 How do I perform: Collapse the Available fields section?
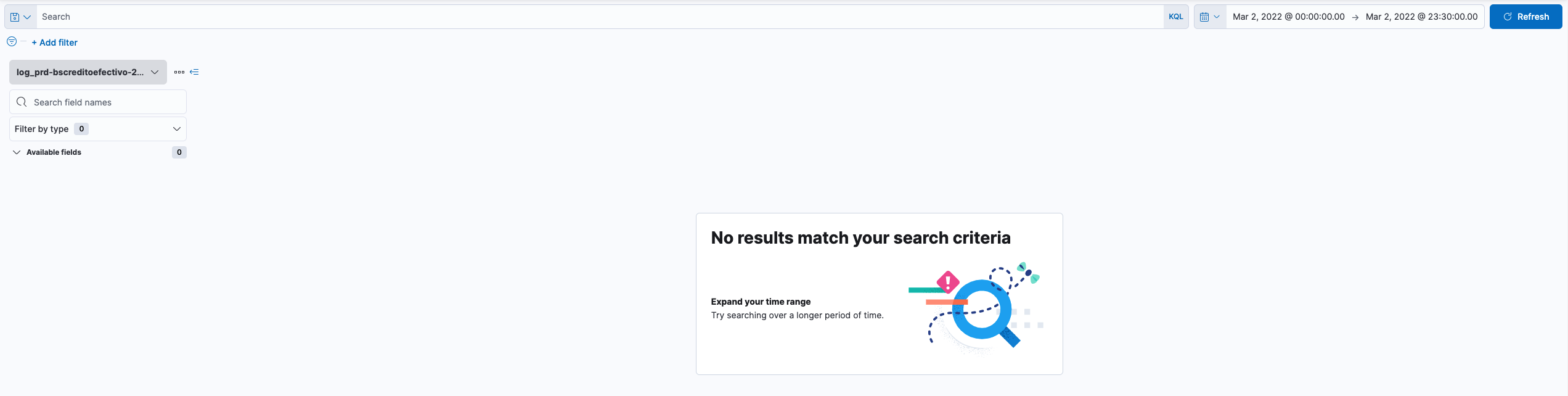click(x=17, y=152)
